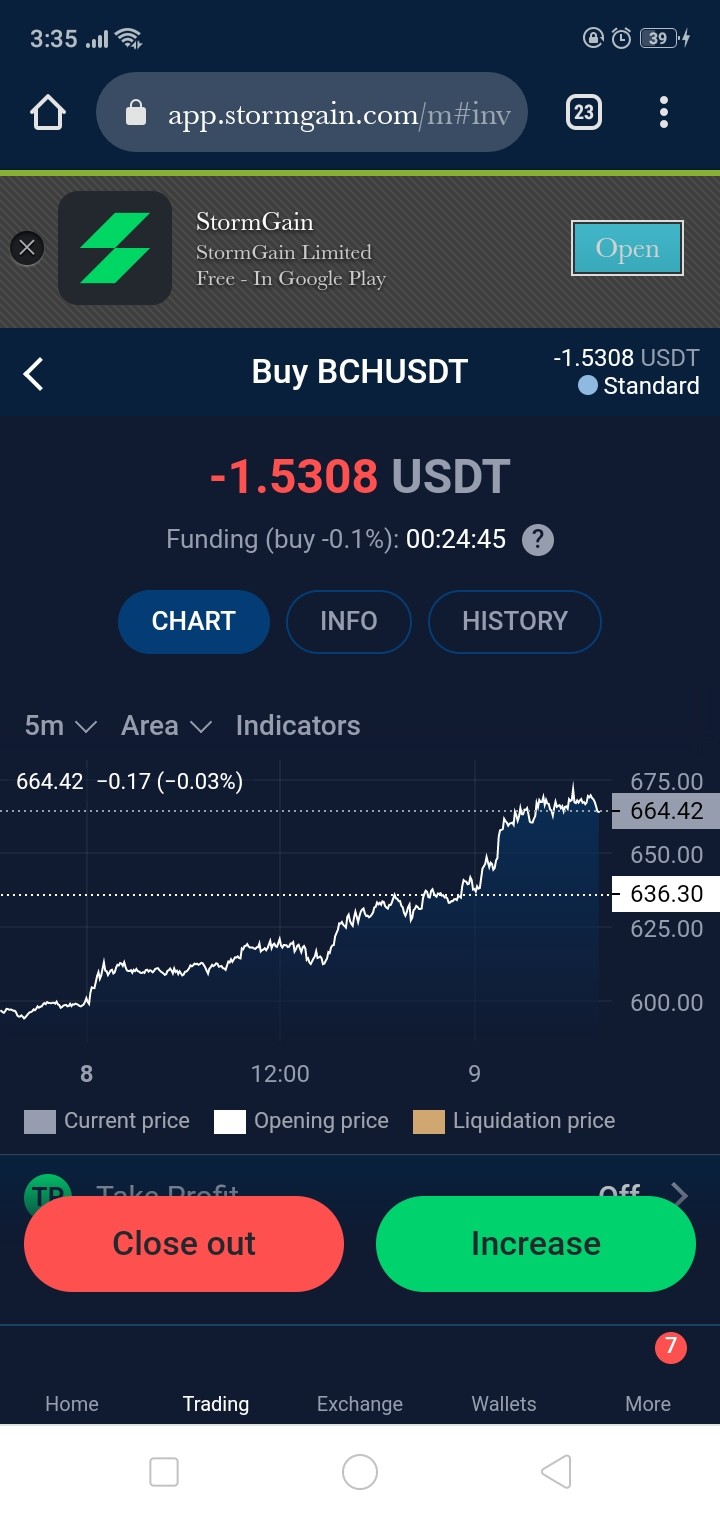Tap the StormGain green logo icon
Screen dimensions: 720x1520
(115, 248)
